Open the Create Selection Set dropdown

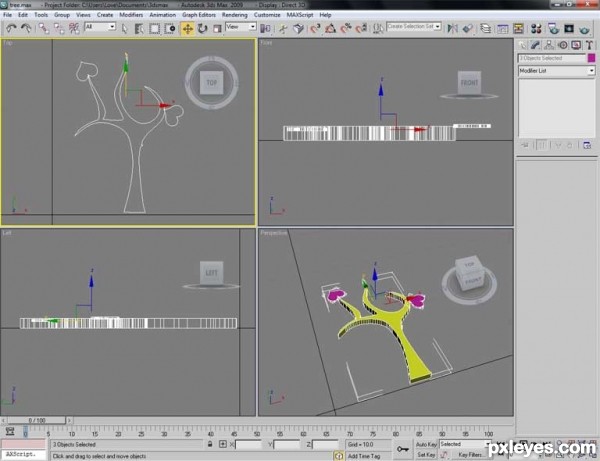coord(414,26)
